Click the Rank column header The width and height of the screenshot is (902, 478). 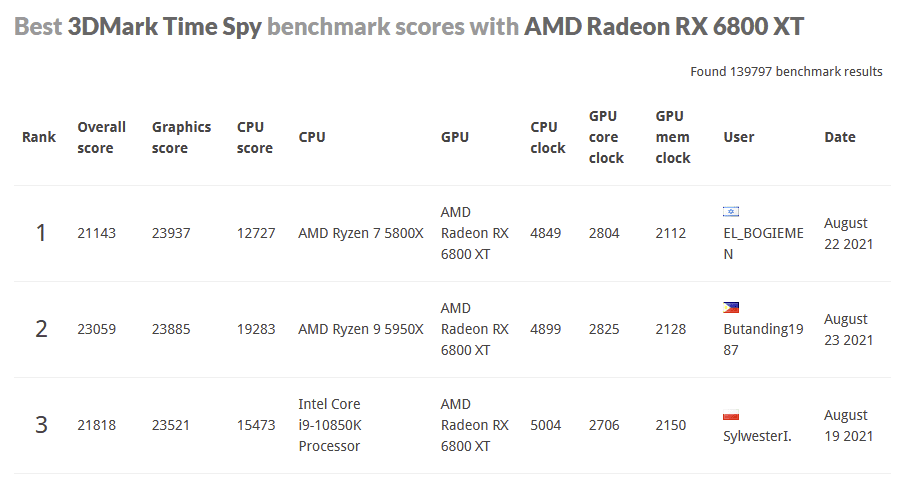click(39, 137)
